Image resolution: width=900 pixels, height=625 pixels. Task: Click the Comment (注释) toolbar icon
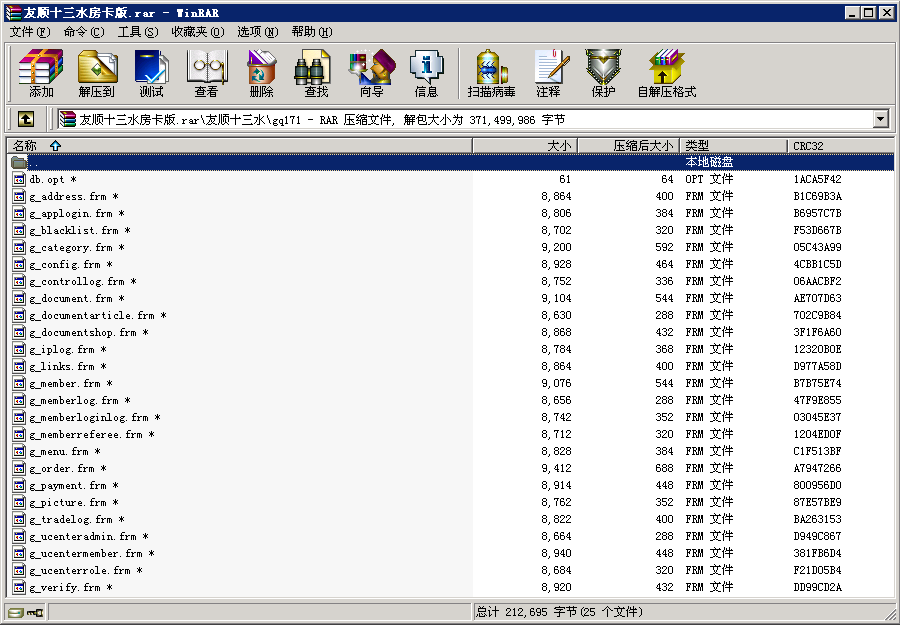coord(548,74)
